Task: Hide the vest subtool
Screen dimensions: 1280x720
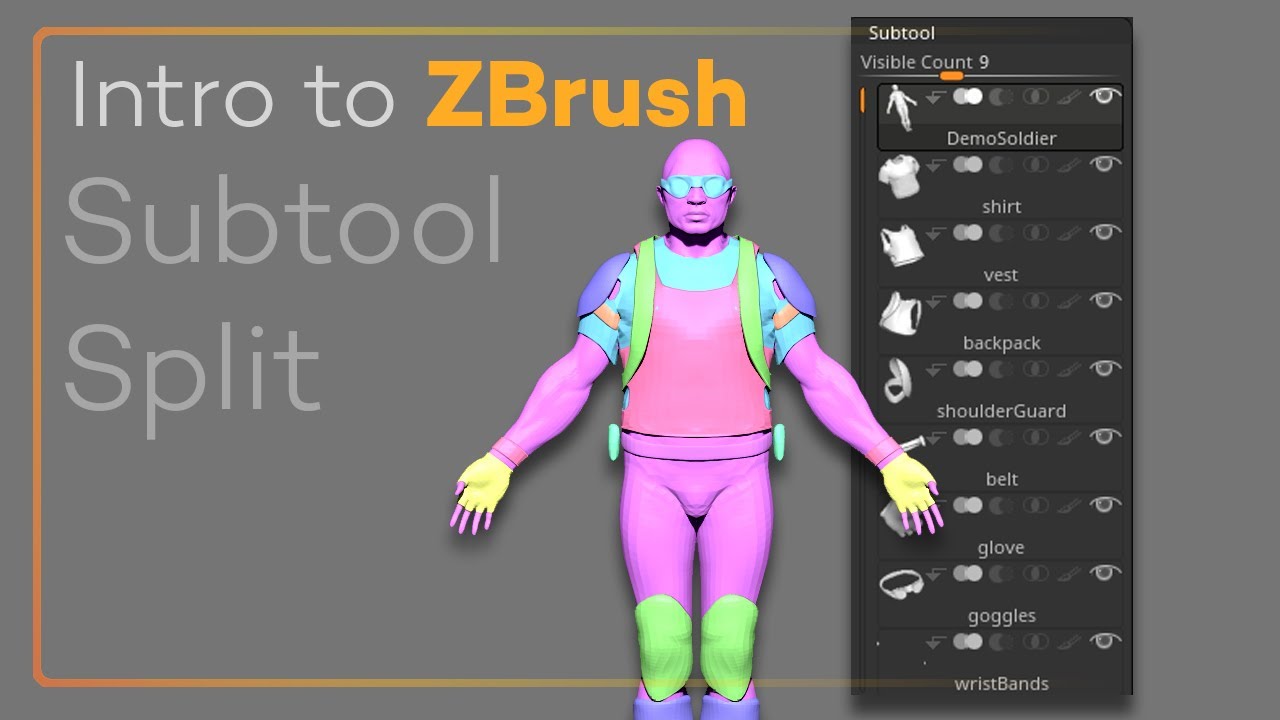Action: click(1104, 233)
